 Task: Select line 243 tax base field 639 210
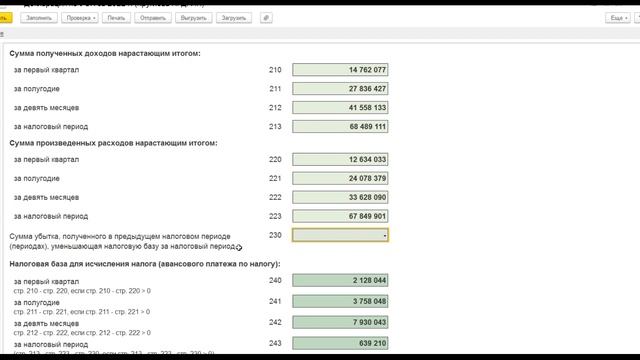pos(340,343)
